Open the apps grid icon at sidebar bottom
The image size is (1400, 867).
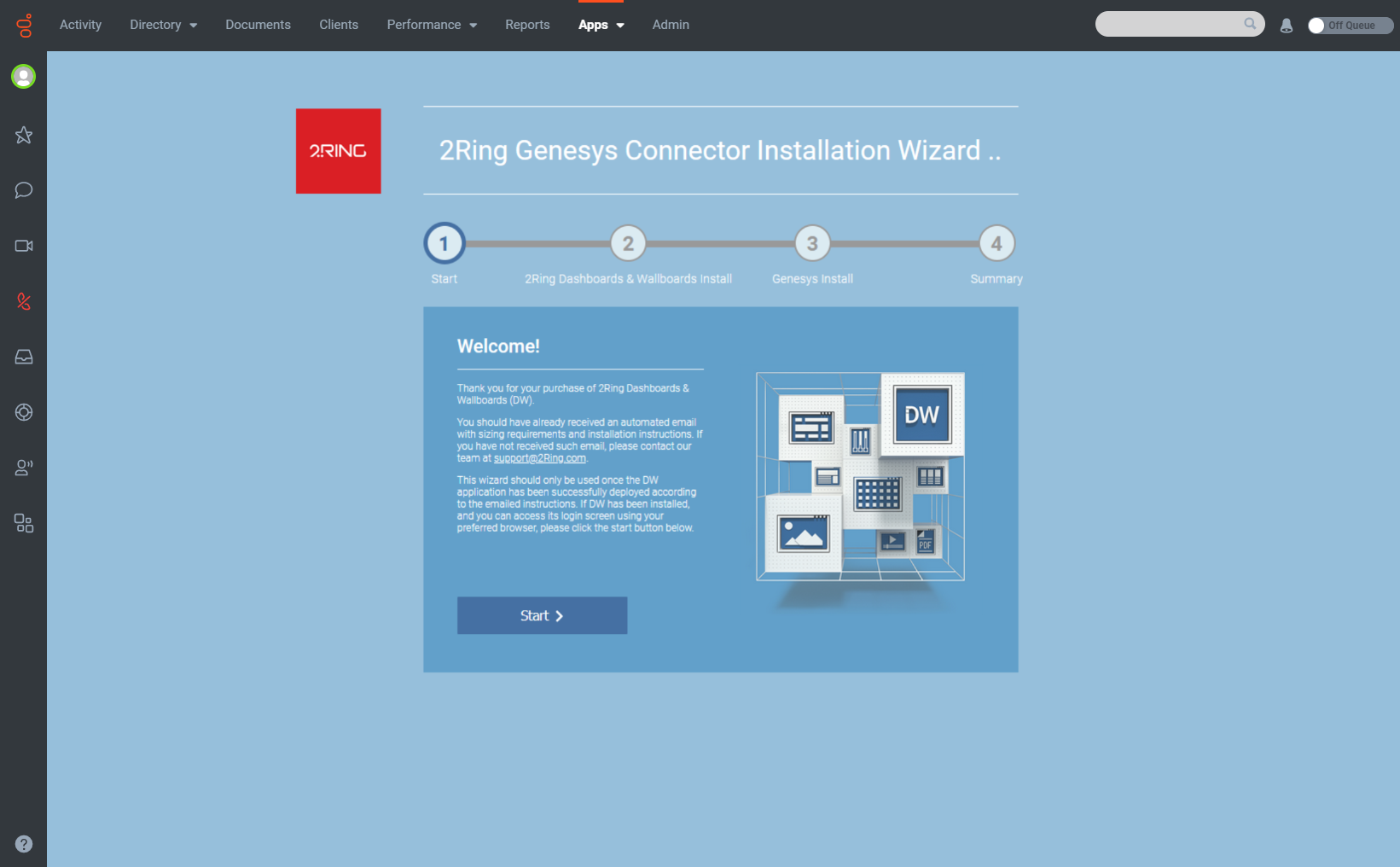click(x=23, y=523)
